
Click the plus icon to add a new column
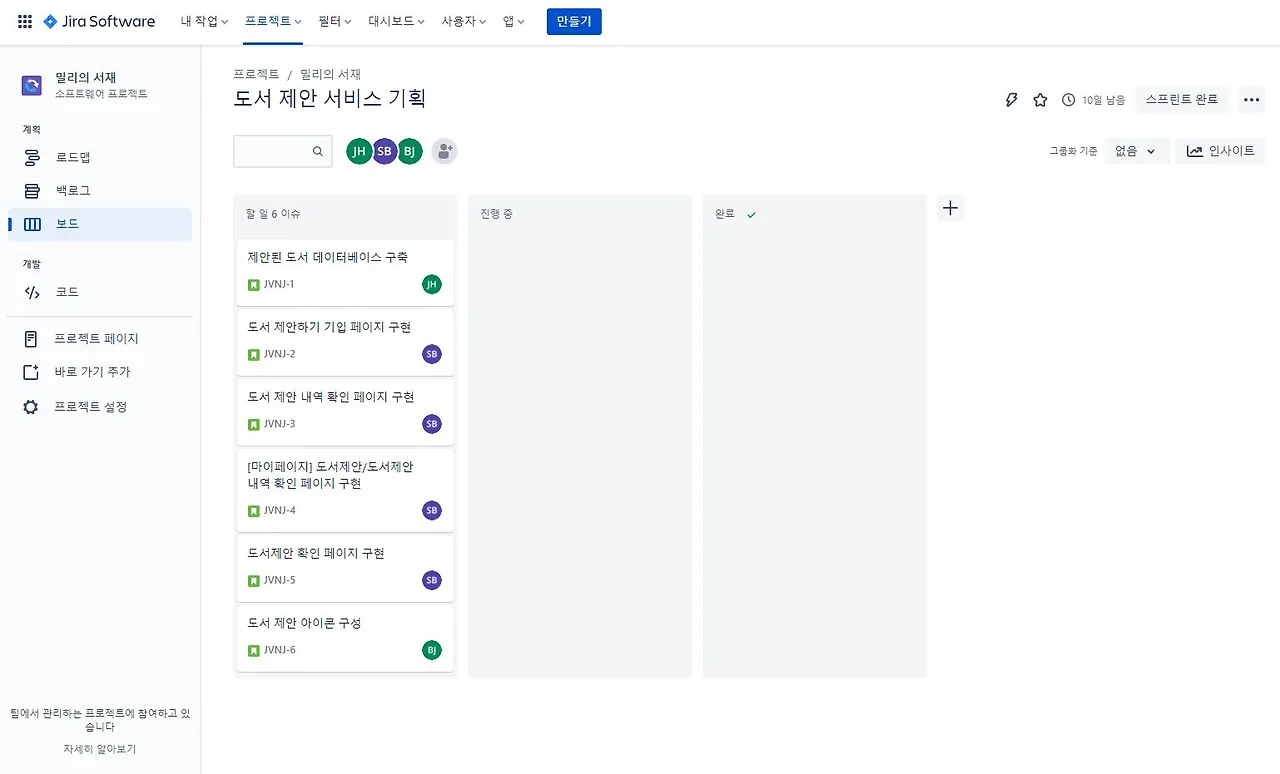(950, 207)
